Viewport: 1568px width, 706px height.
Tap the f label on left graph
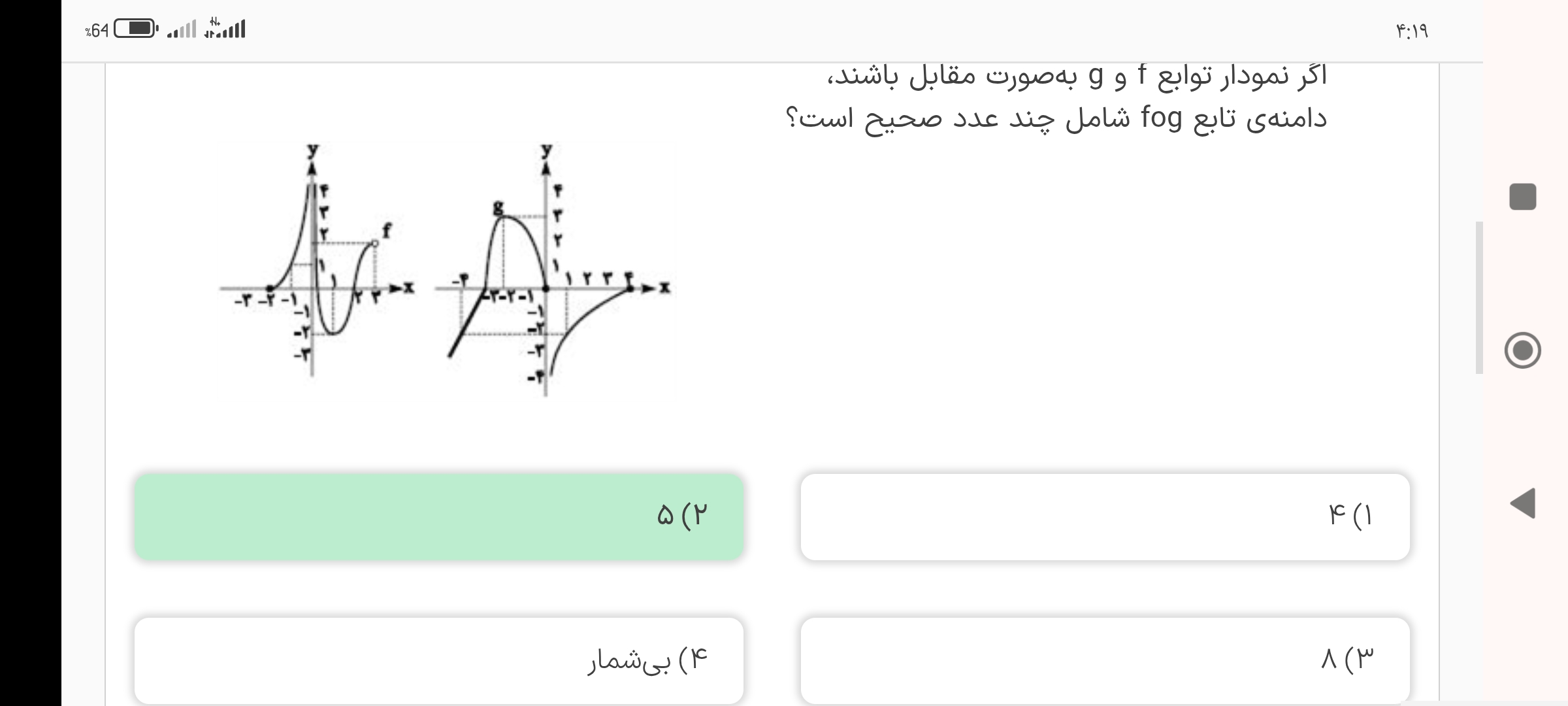coord(387,230)
